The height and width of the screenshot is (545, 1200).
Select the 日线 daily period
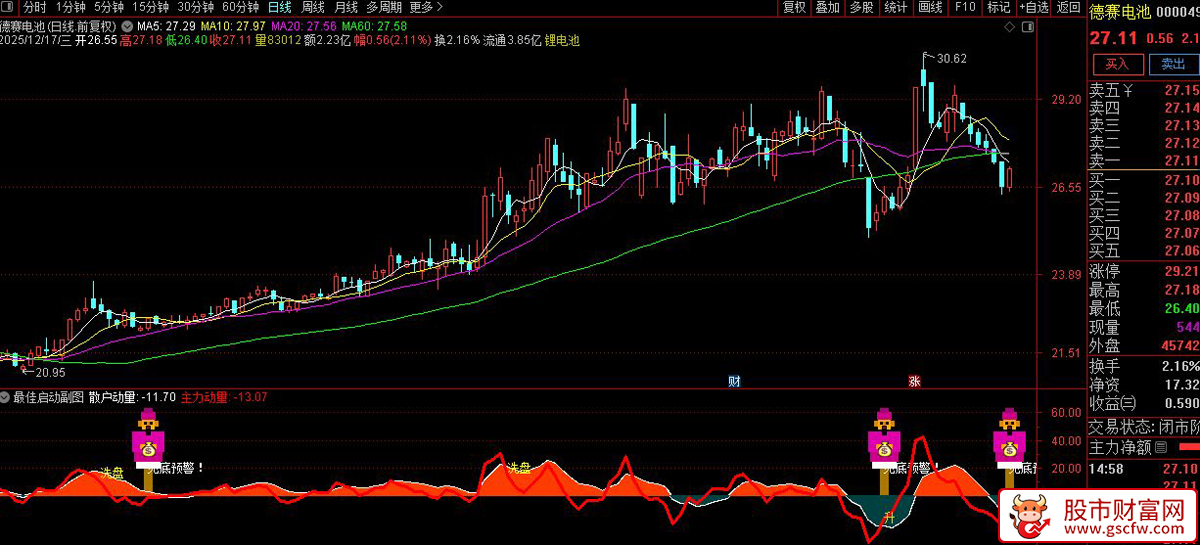(x=279, y=7)
